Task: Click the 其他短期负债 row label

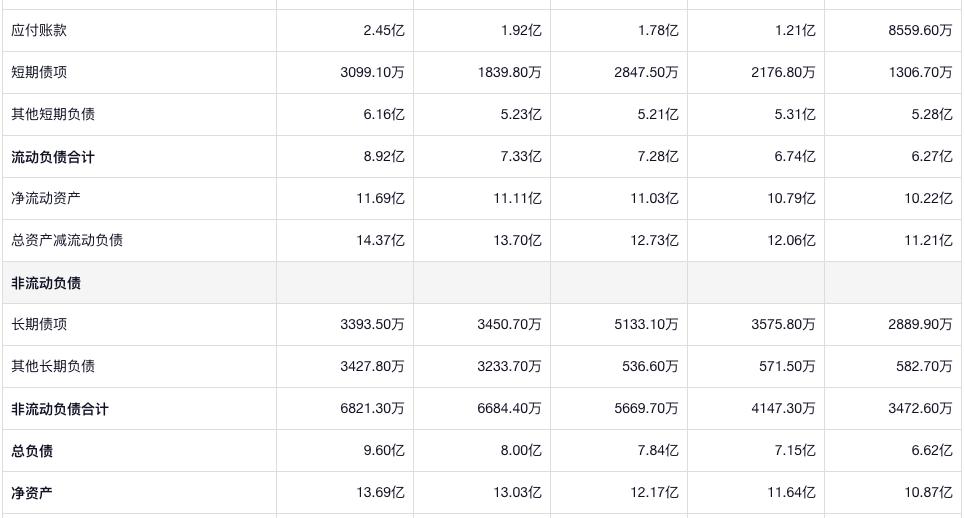Action: 53,115
